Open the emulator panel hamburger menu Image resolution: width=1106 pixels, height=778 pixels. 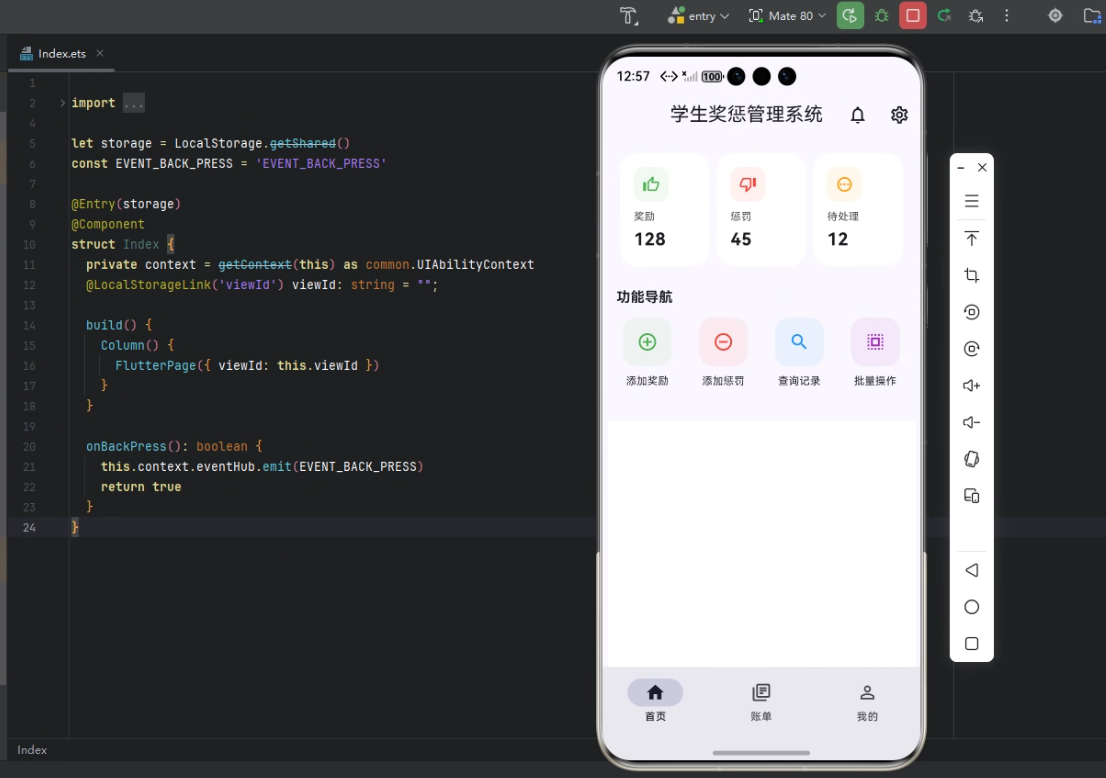pos(971,201)
